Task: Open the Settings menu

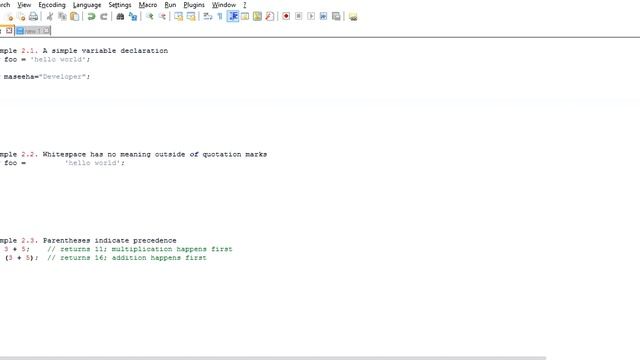Action: click(120, 5)
